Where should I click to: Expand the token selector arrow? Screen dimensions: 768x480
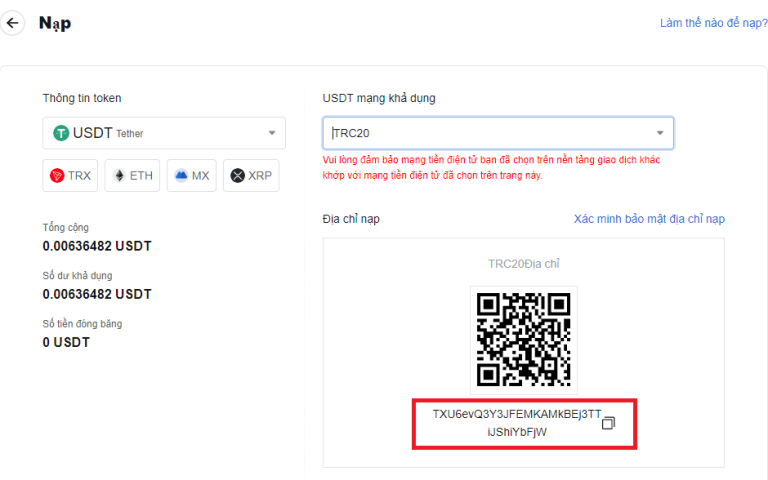pos(272,133)
